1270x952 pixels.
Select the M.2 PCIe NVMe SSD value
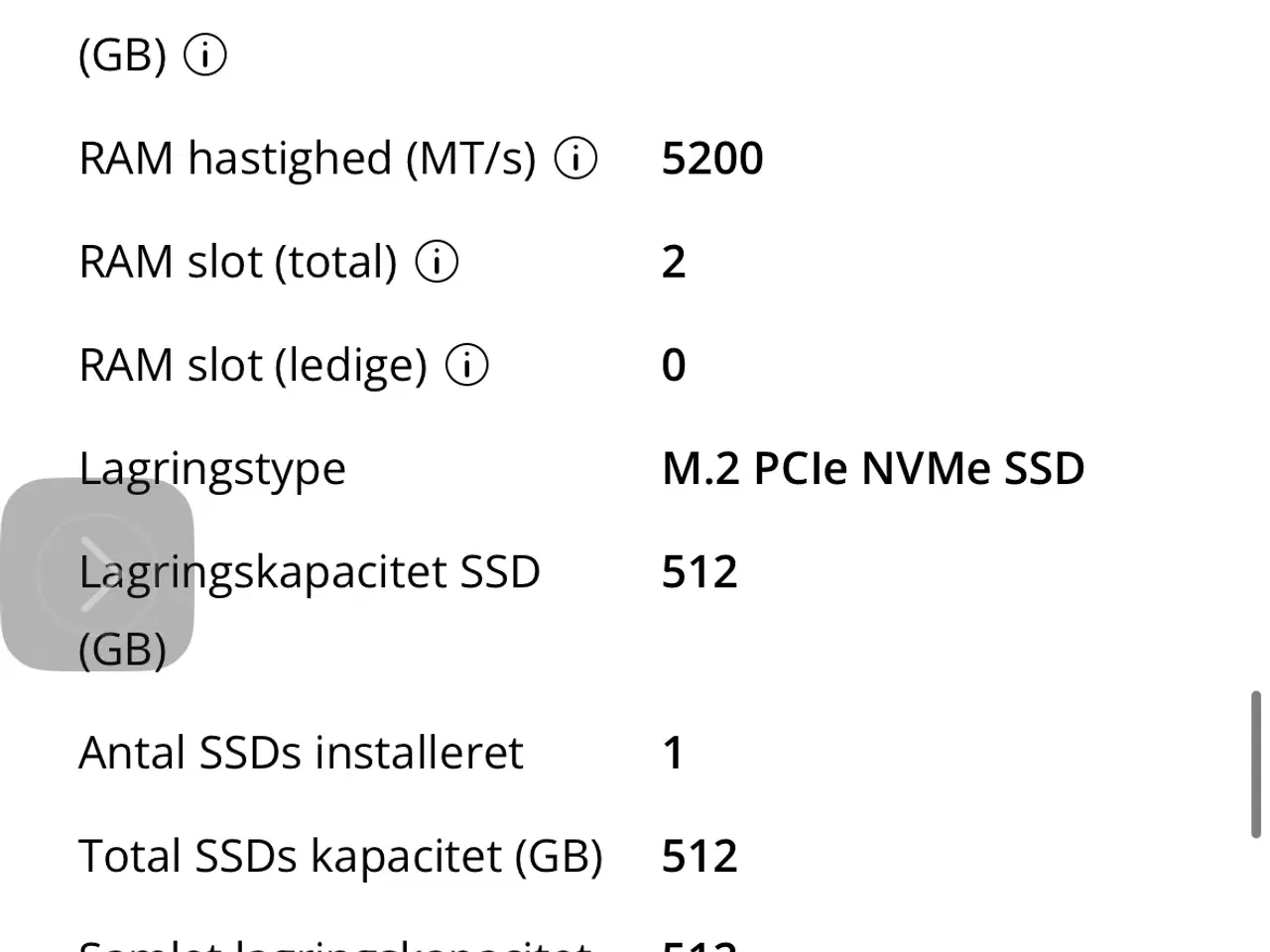click(873, 468)
